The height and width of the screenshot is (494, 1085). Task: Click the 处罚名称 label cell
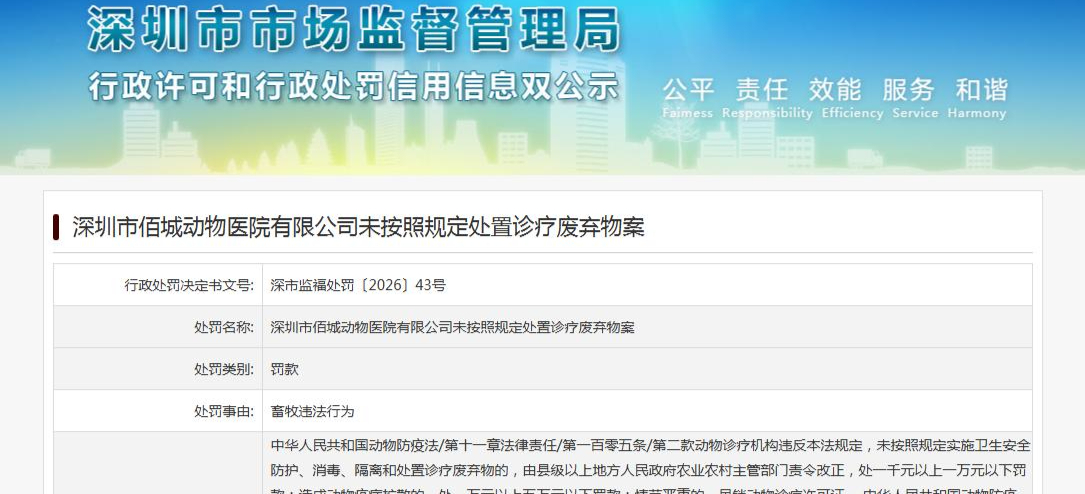click(x=158, y=327)
